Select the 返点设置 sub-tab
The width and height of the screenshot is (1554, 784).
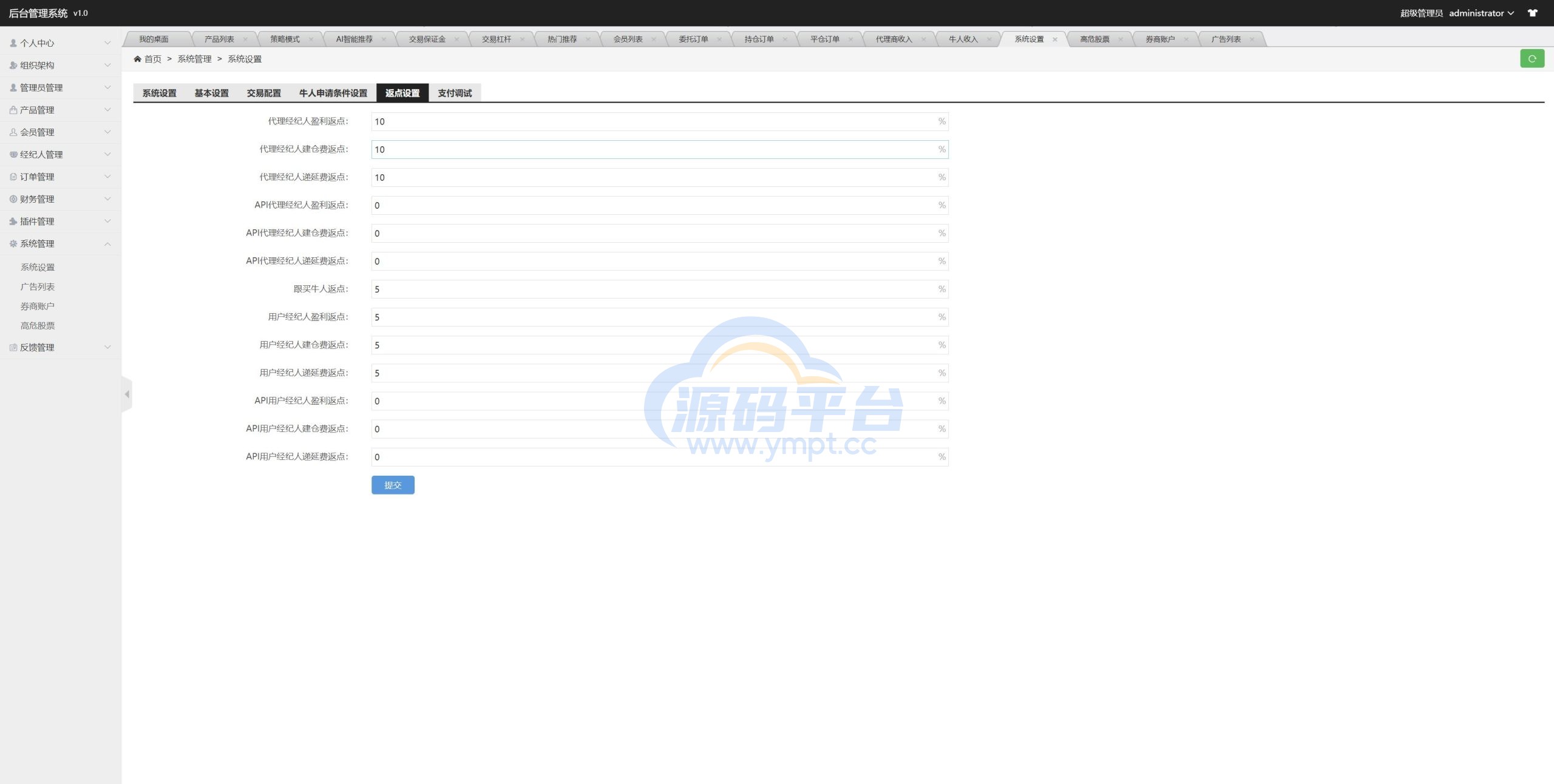[x=402, y=93]
